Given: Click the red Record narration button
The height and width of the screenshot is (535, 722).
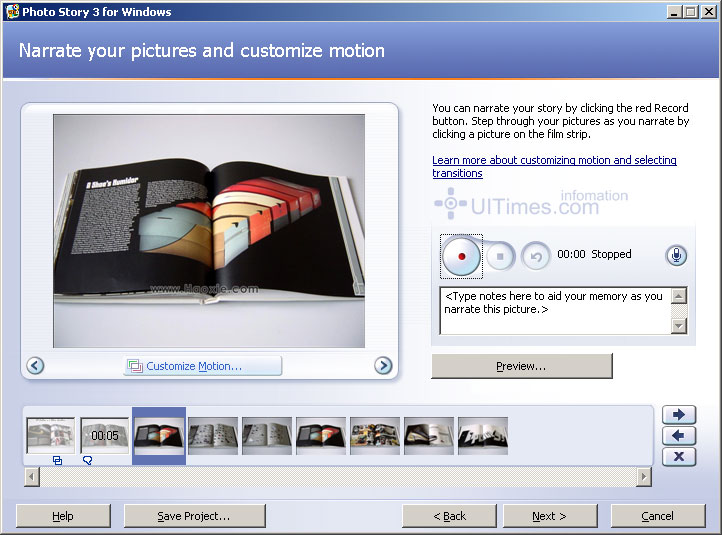Looking at the screenshot, I should click(462, 256).
